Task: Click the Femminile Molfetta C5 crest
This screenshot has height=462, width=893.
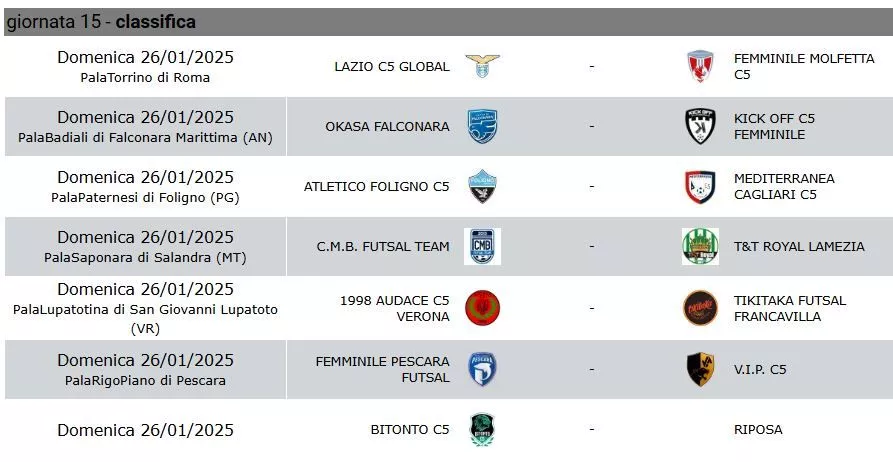Action: pos(700,66)
